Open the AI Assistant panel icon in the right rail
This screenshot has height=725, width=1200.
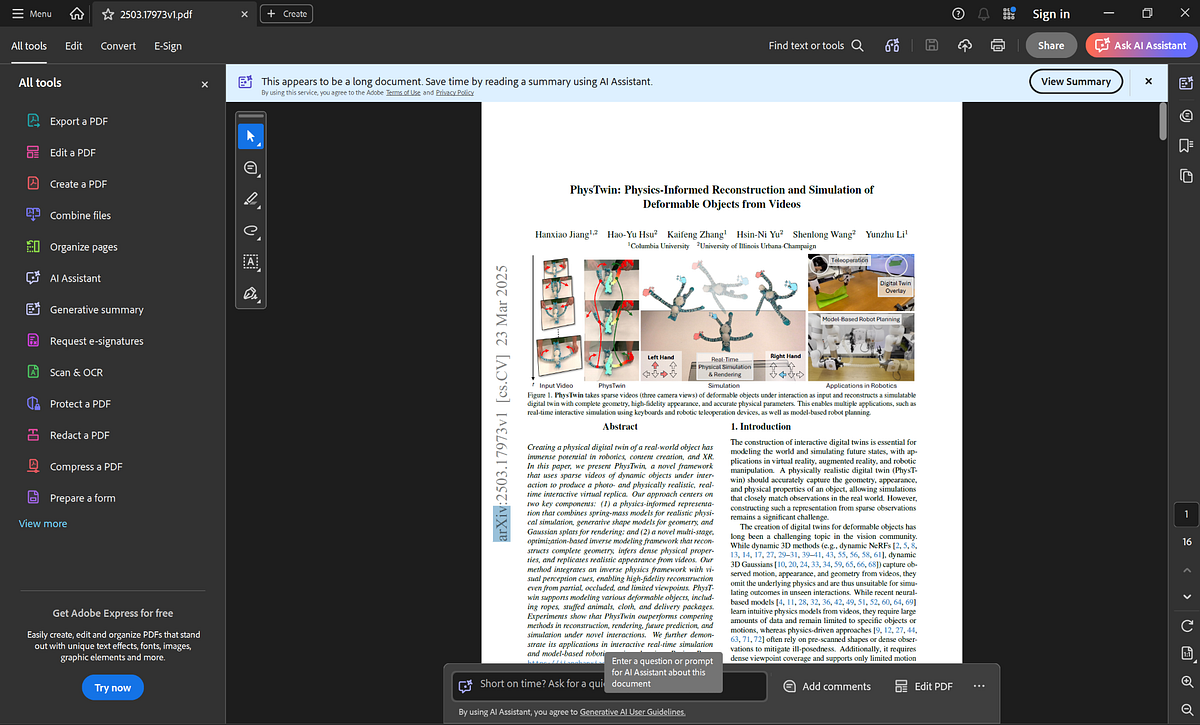1186,82
